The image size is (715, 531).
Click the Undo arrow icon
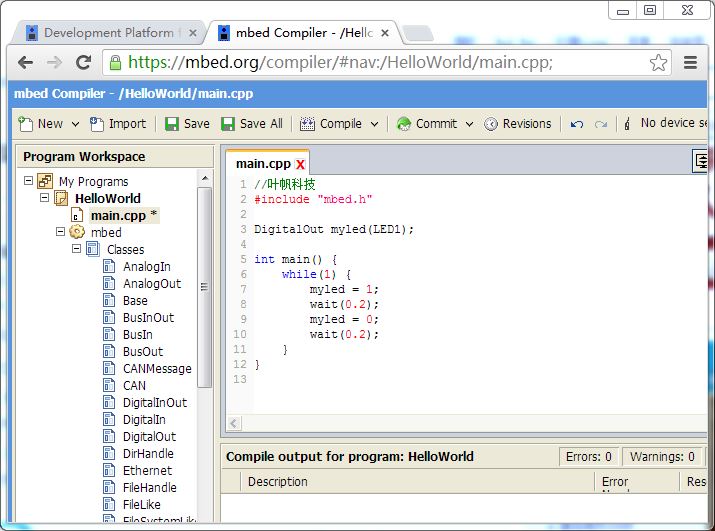(577, 124)
